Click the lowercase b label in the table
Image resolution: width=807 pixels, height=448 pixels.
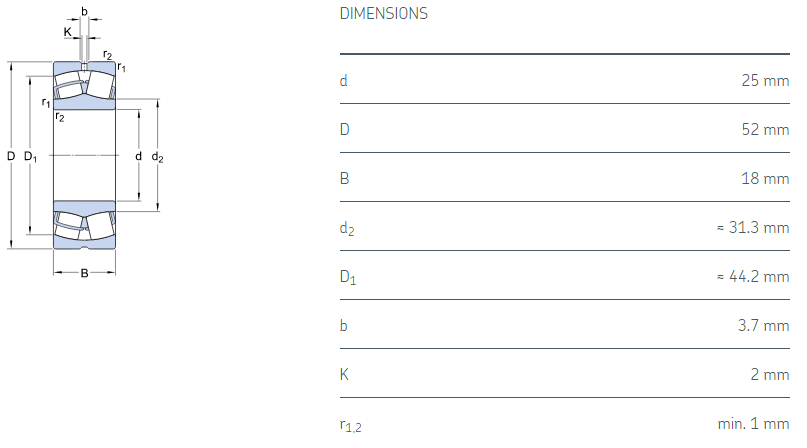344,326
